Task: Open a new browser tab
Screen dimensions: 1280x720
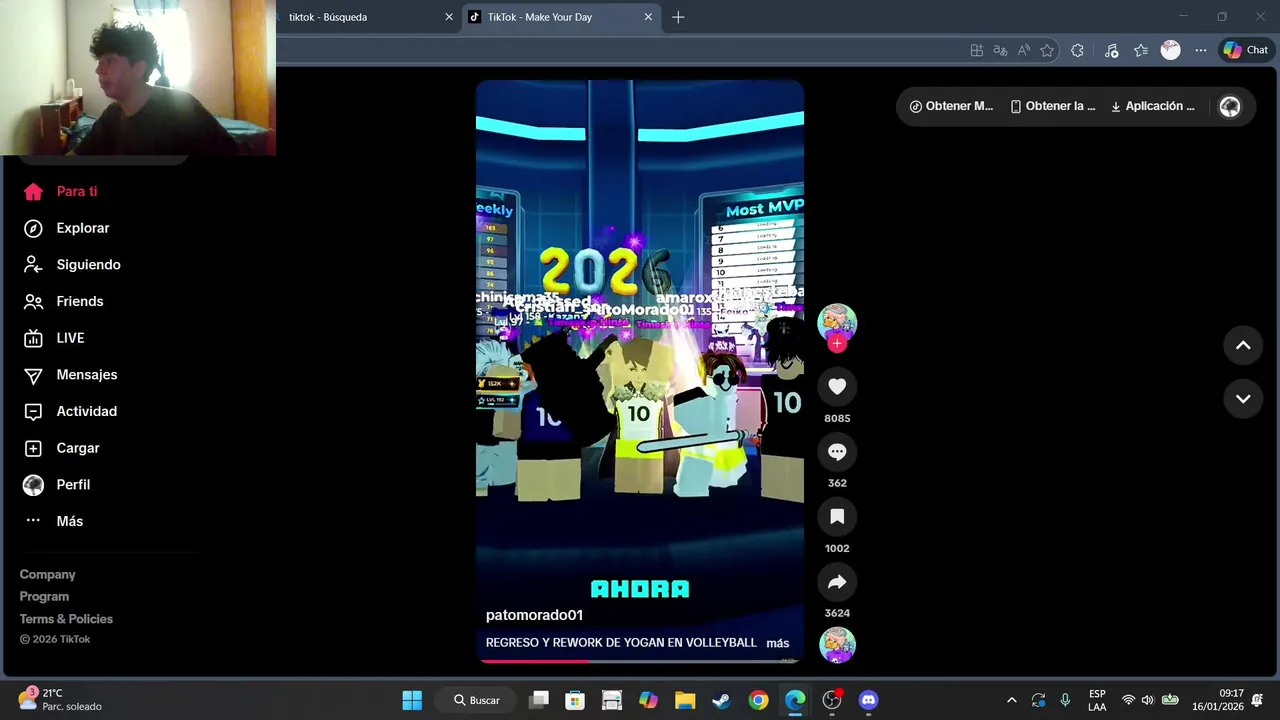Action: point(678,17)
